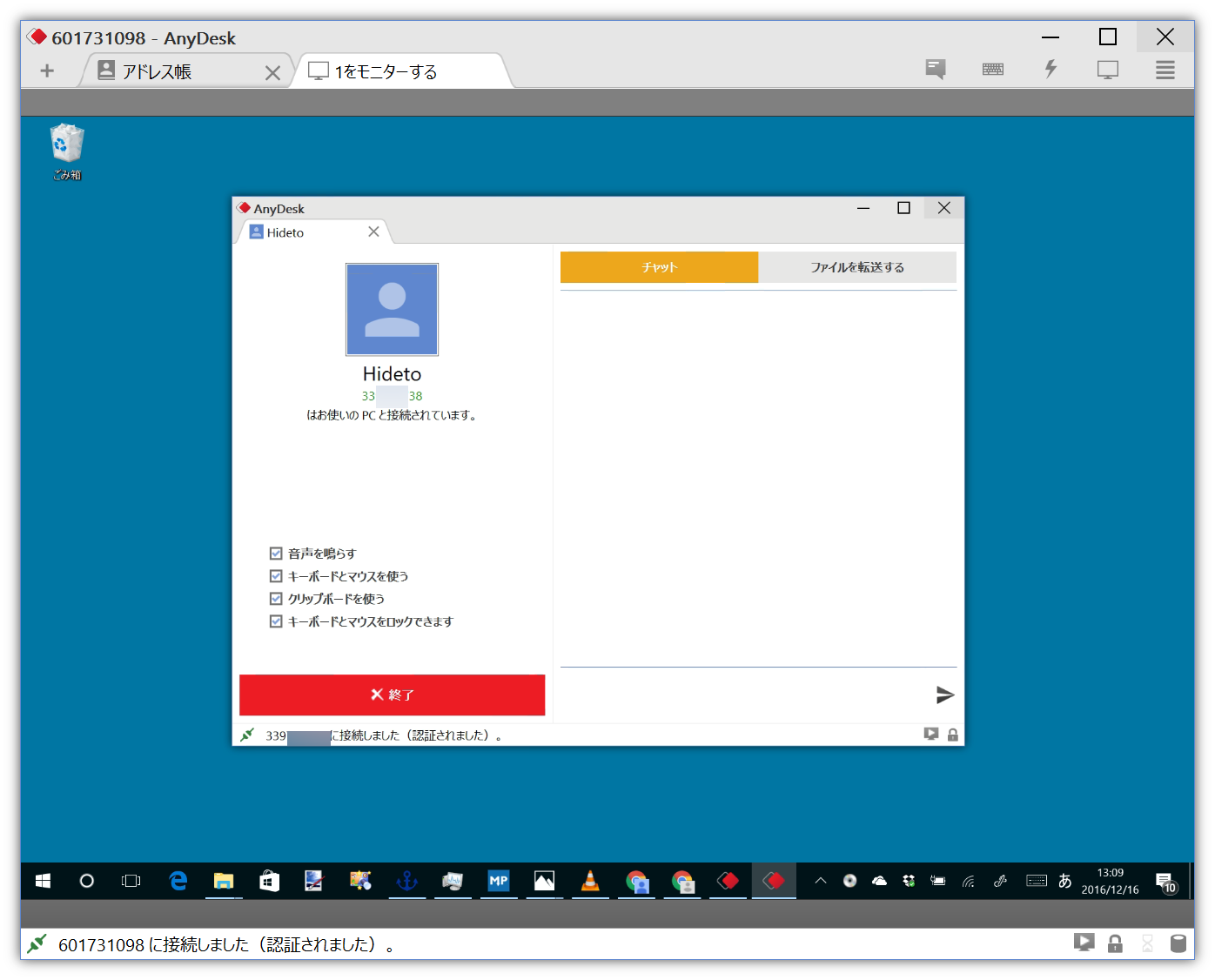Toggle the Japanese IME あ indicator
This screenshot has height=980, width=1215.
pyautogui.click(x=1065, y=881)
